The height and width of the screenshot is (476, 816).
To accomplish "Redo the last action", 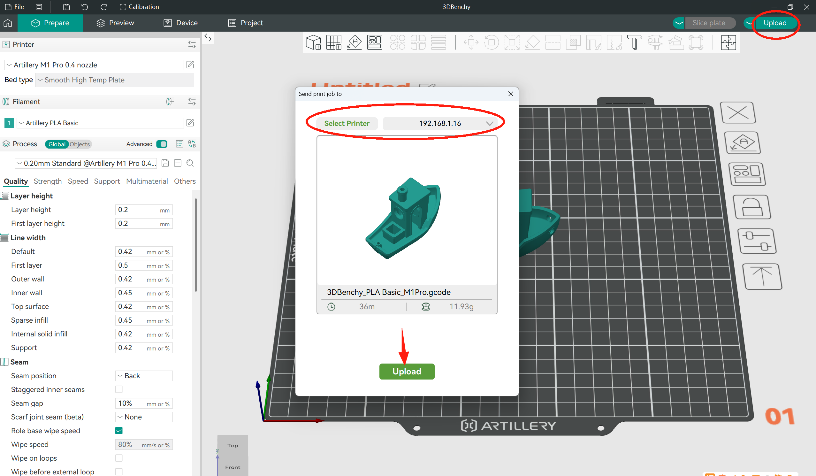I will (104, 7).
